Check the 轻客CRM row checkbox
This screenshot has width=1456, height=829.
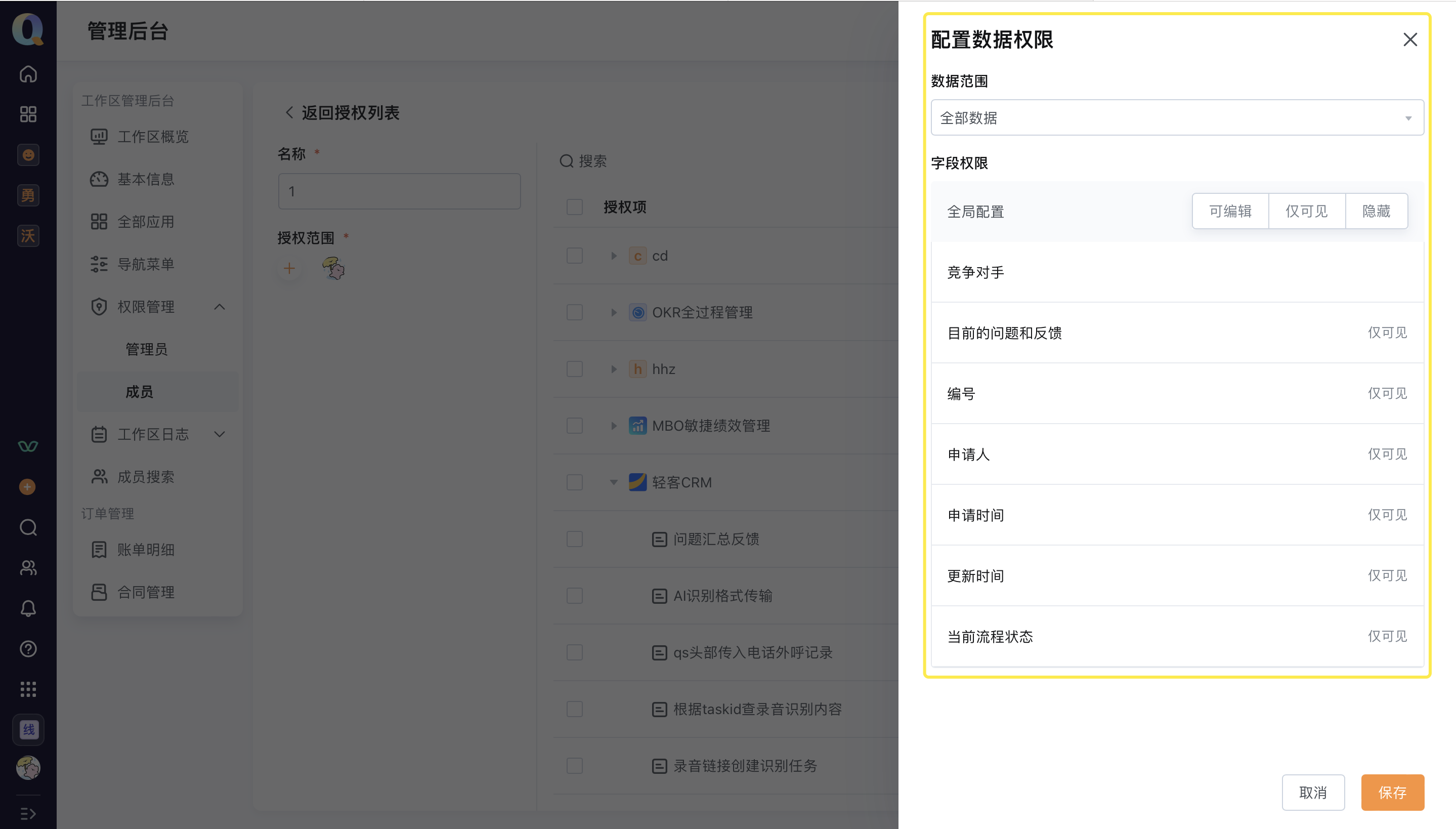575,482
